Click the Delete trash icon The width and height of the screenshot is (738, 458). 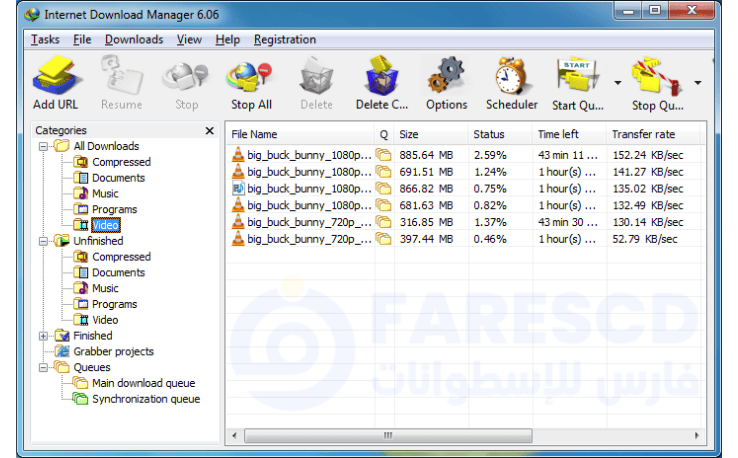point(316,83)
